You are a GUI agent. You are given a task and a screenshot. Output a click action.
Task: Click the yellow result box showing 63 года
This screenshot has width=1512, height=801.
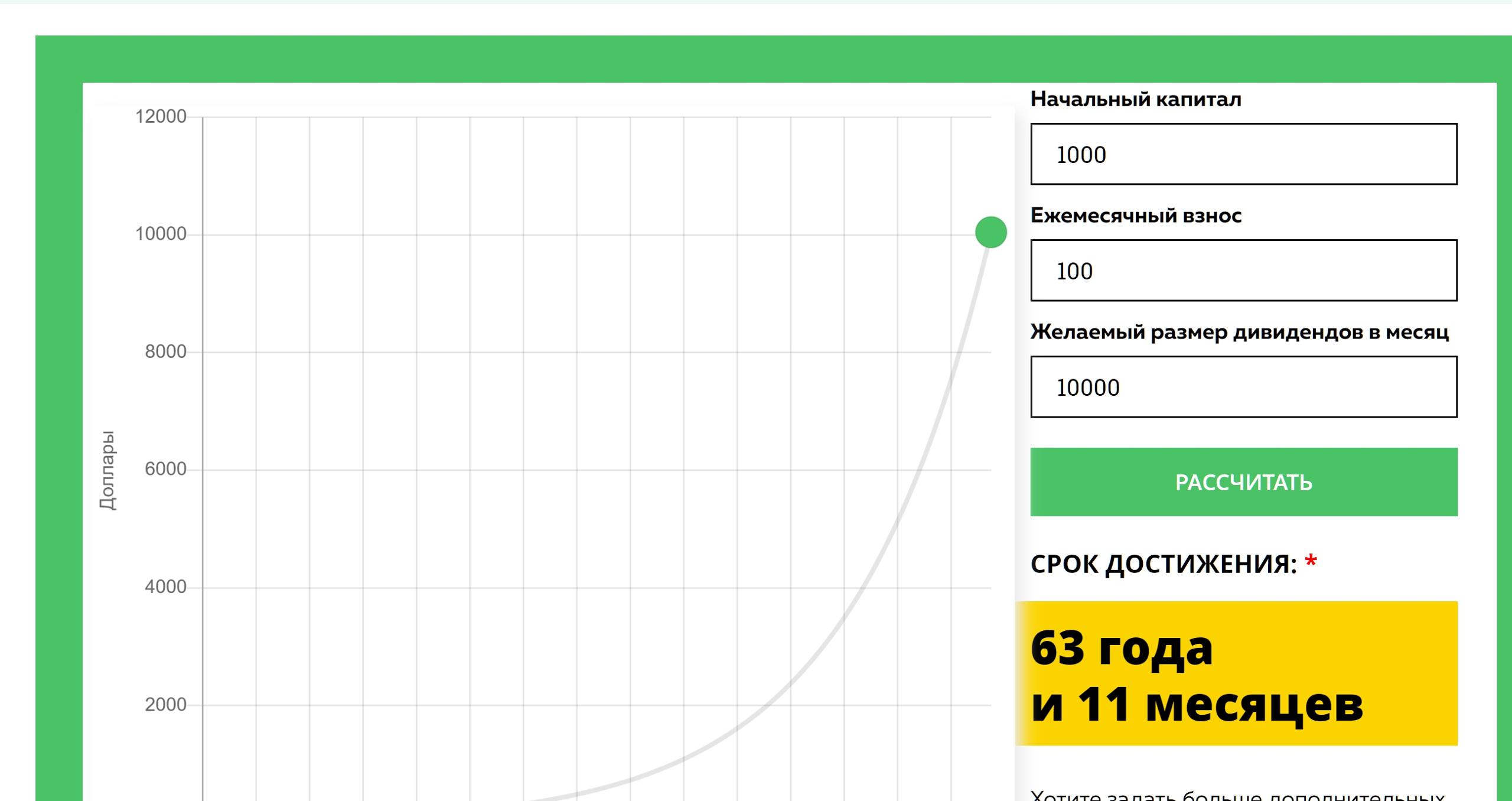(x=1236, y=673)
